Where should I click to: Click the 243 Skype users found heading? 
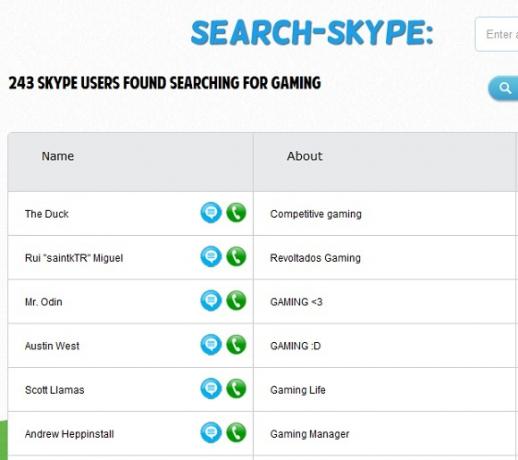click(x=165, y=83)
